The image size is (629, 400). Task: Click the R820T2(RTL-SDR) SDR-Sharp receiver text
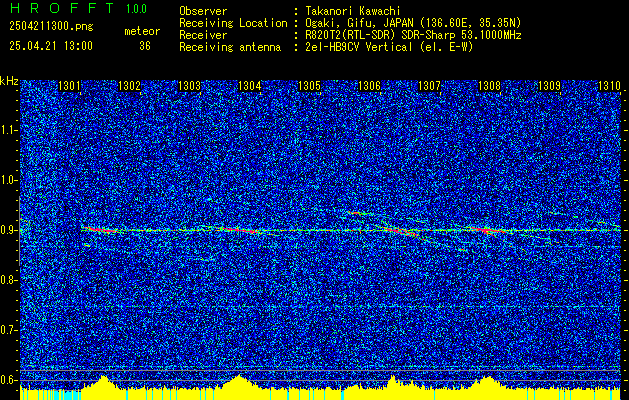click(413, 35)
